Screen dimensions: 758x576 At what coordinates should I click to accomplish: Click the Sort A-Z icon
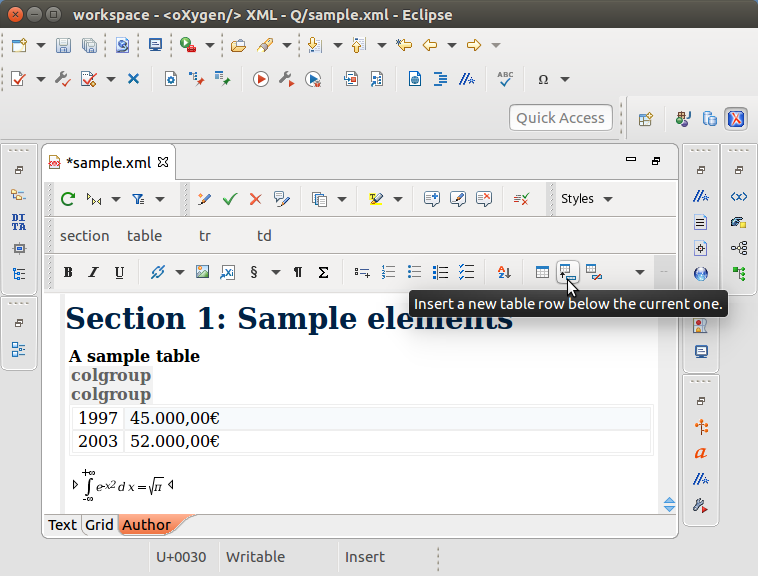point(504,273)
